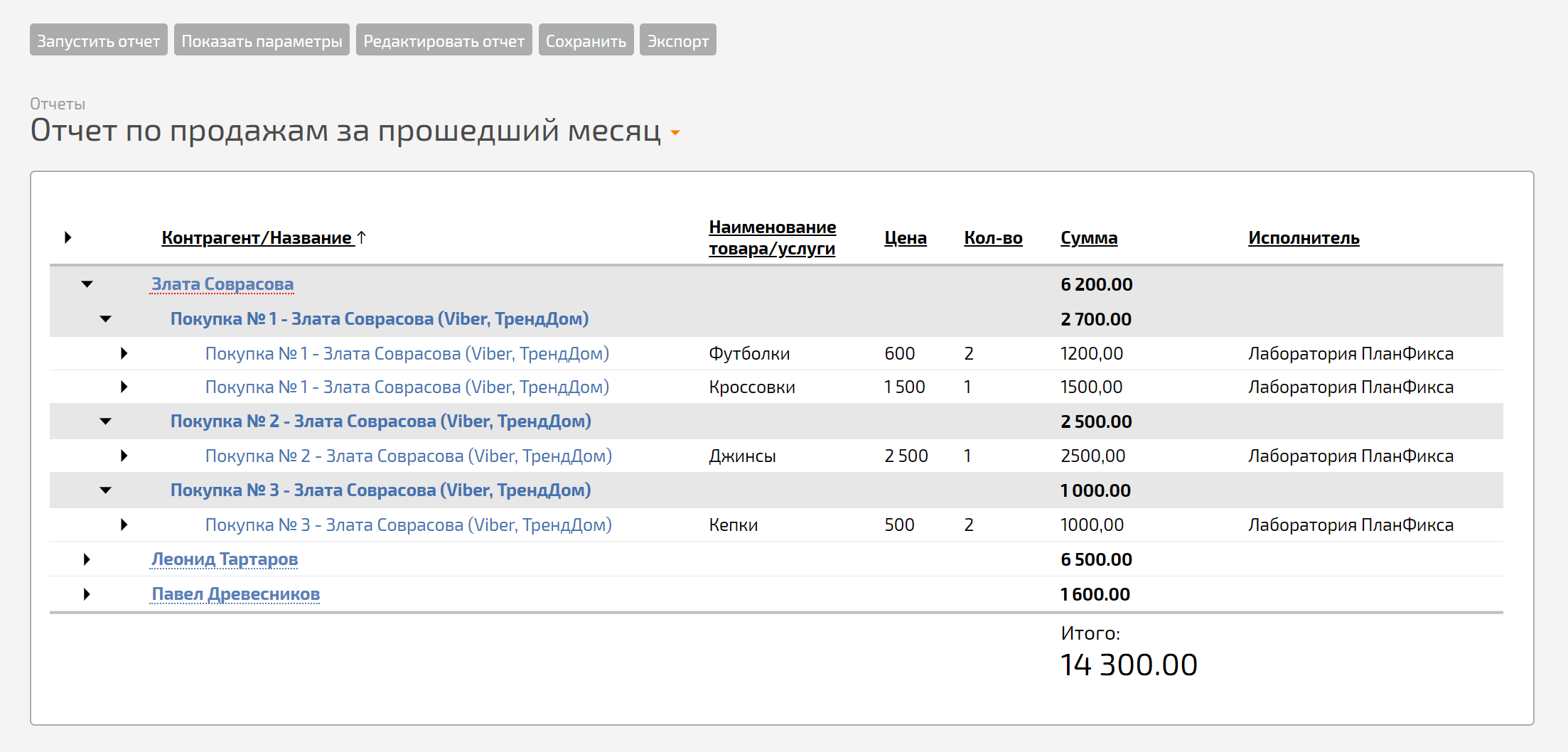
Task: Click the Экспорт button
Action: (x=678, y=40)
